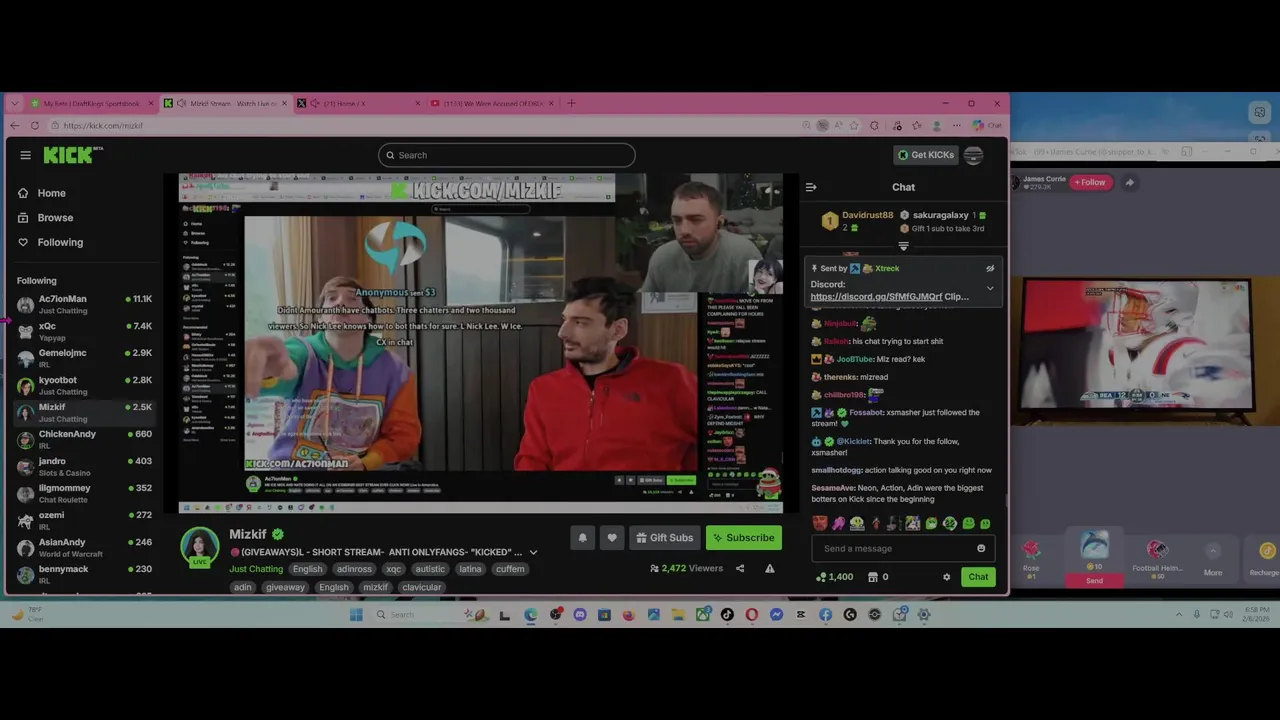Expand the pinned Discord message

pyautogui.click(x=990, y=289)
